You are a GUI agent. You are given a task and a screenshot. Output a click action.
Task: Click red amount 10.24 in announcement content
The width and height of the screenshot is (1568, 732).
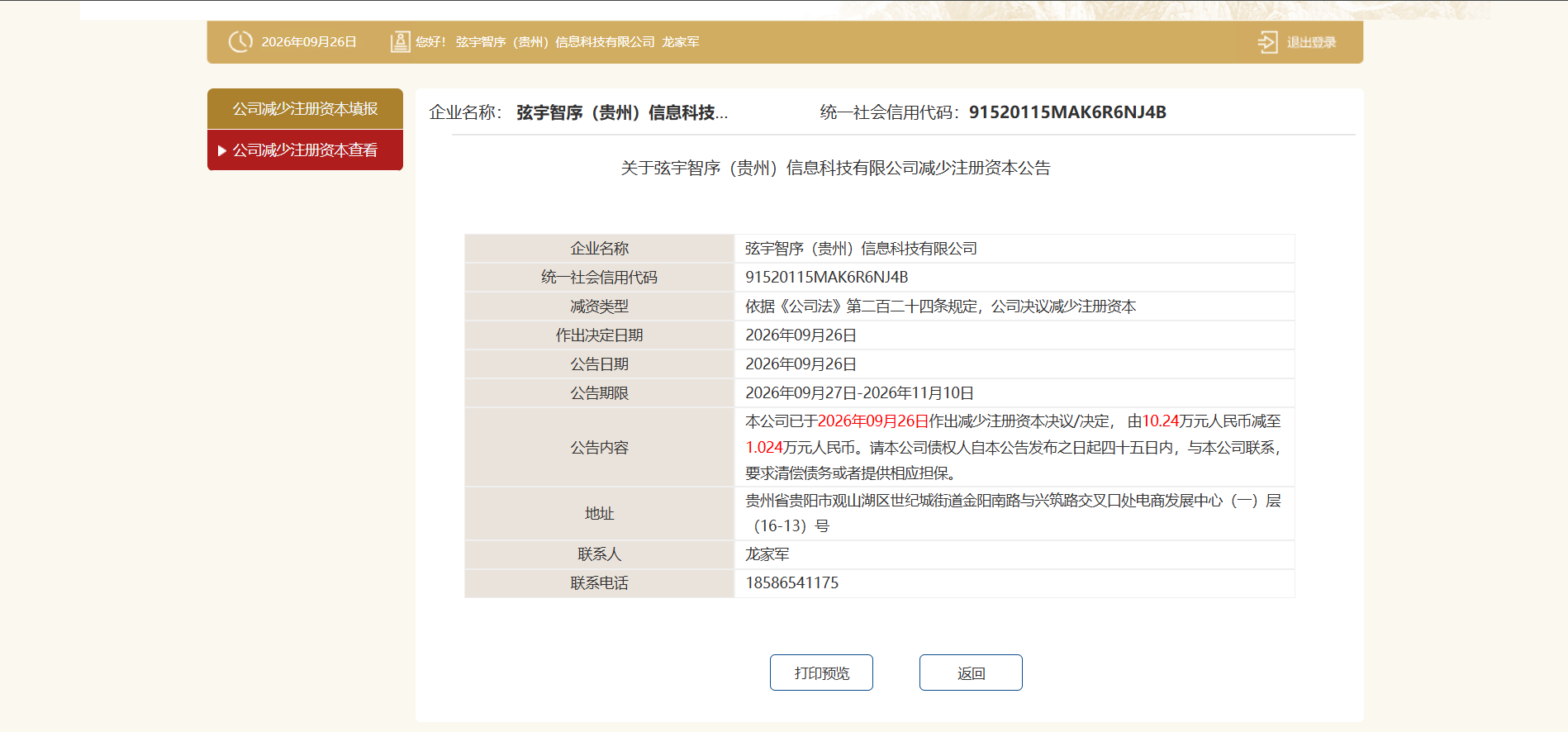point(1160,421)
